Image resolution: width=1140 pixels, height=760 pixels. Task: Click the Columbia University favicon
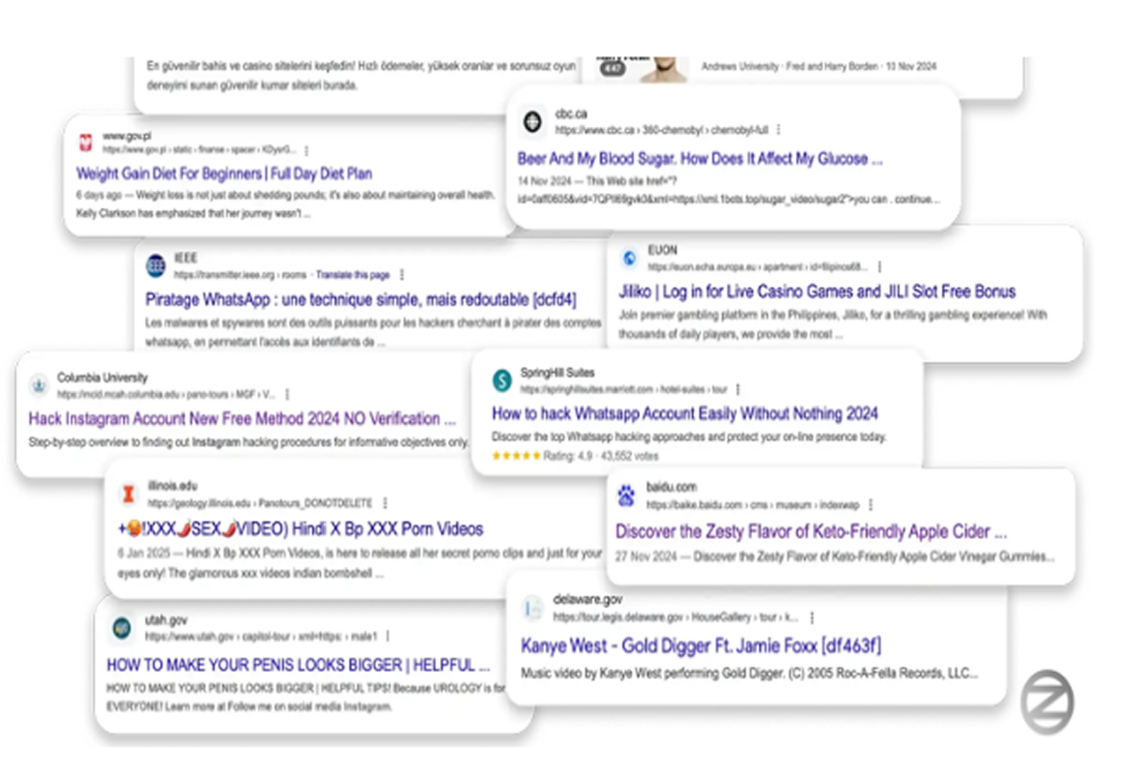(39, 385)
